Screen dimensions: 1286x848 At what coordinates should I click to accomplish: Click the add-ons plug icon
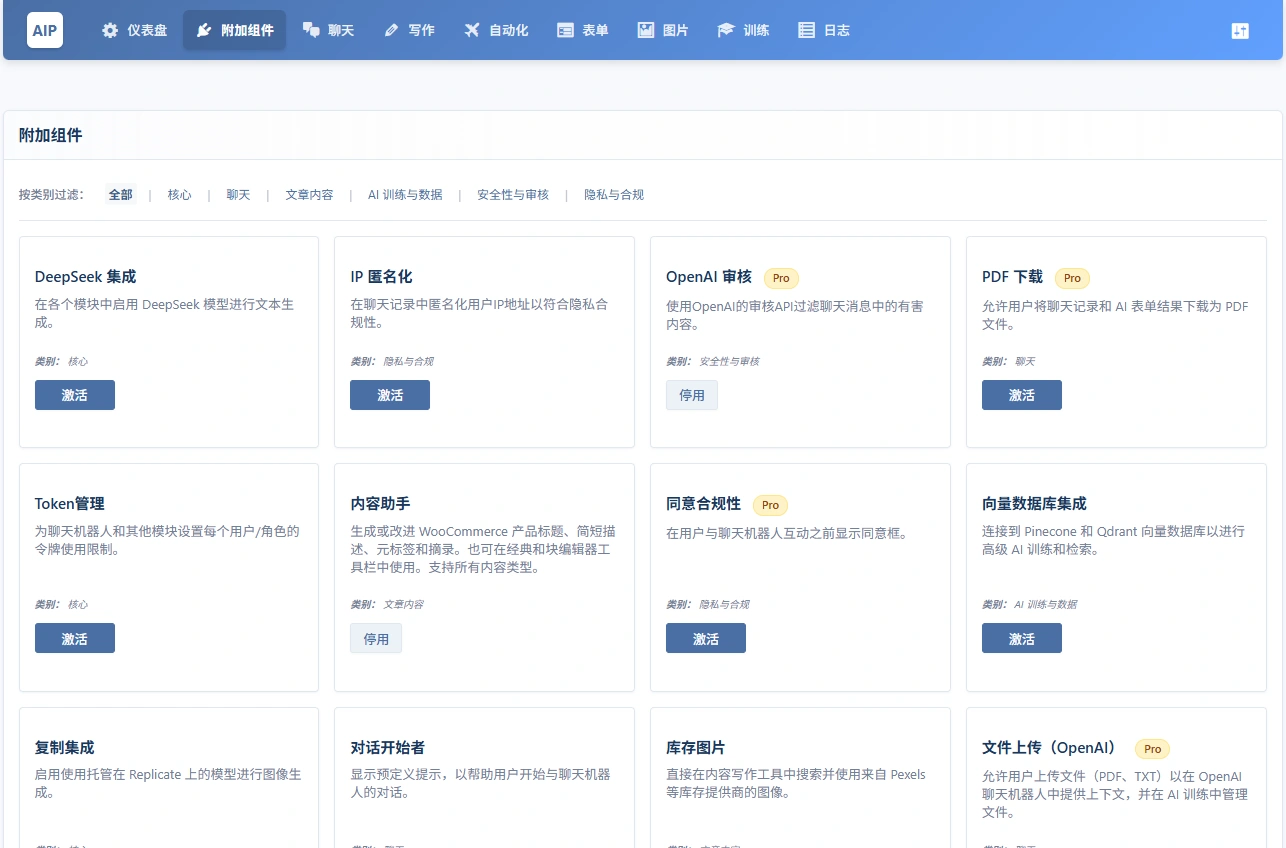204,30
